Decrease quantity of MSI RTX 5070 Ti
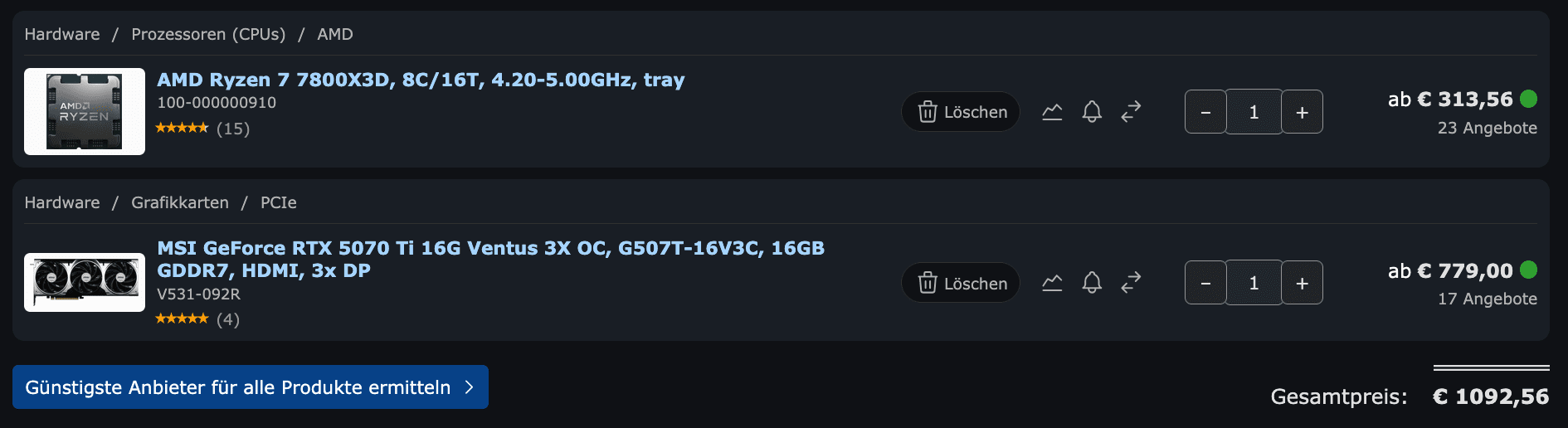 click(x=1205, y=284)
